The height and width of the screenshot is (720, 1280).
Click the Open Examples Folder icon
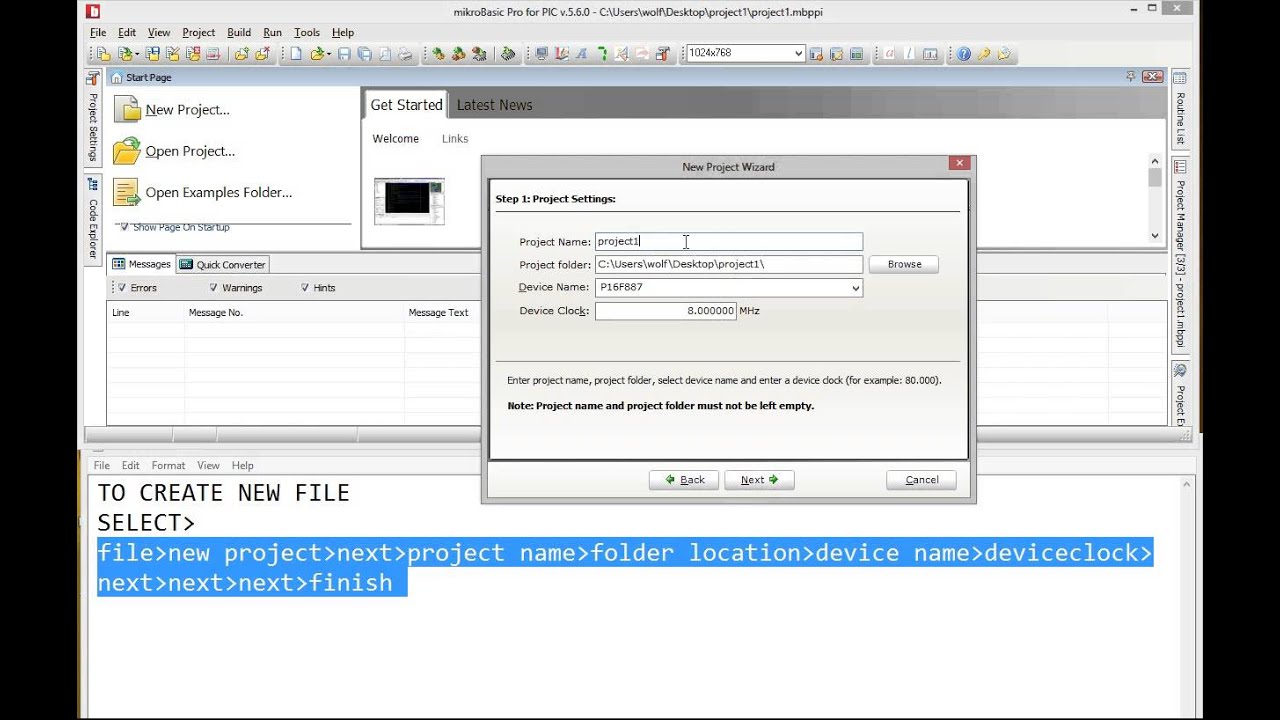pos(127,192)
